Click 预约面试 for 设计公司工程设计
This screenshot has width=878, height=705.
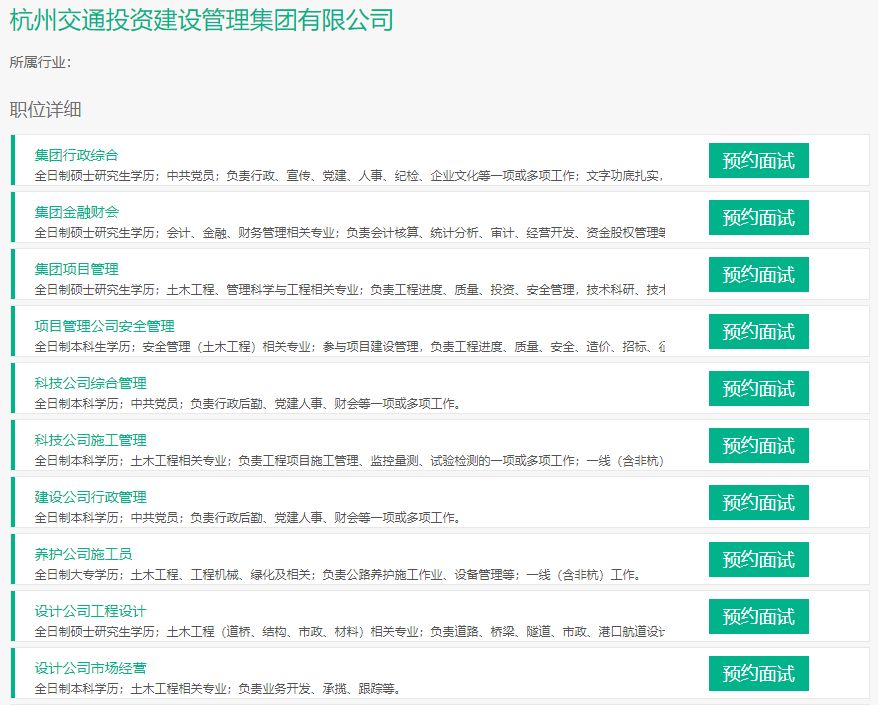tap(759, 617)
